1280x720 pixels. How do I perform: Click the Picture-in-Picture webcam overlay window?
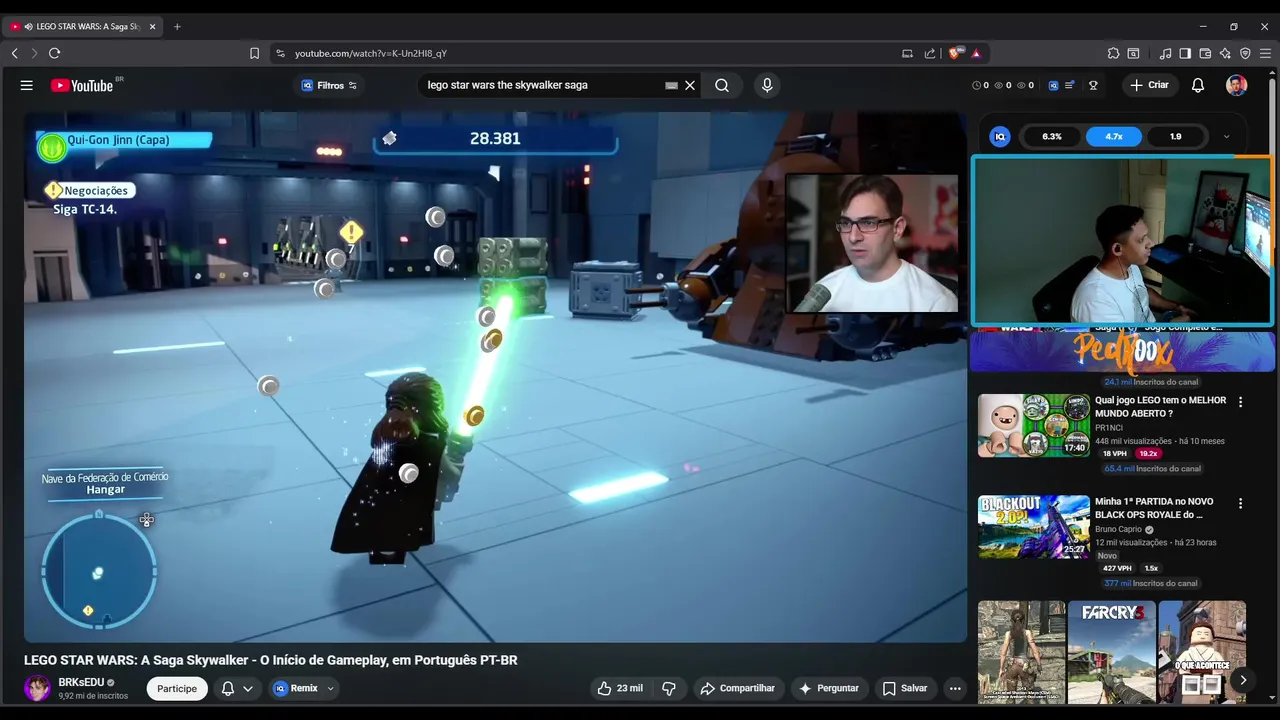coord(1122,240)
